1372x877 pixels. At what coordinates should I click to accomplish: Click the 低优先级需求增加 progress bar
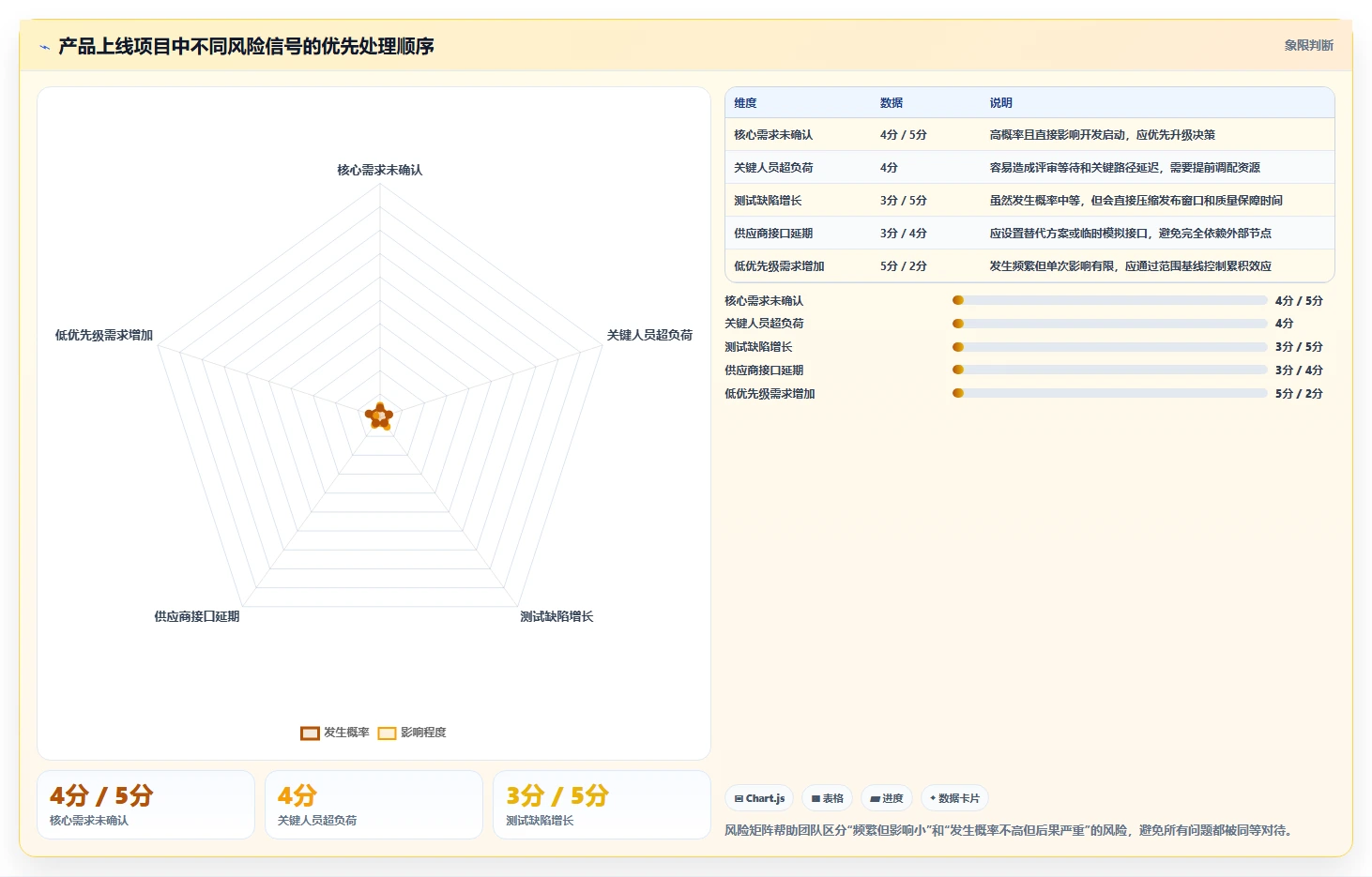click(x=1109, y=393)
